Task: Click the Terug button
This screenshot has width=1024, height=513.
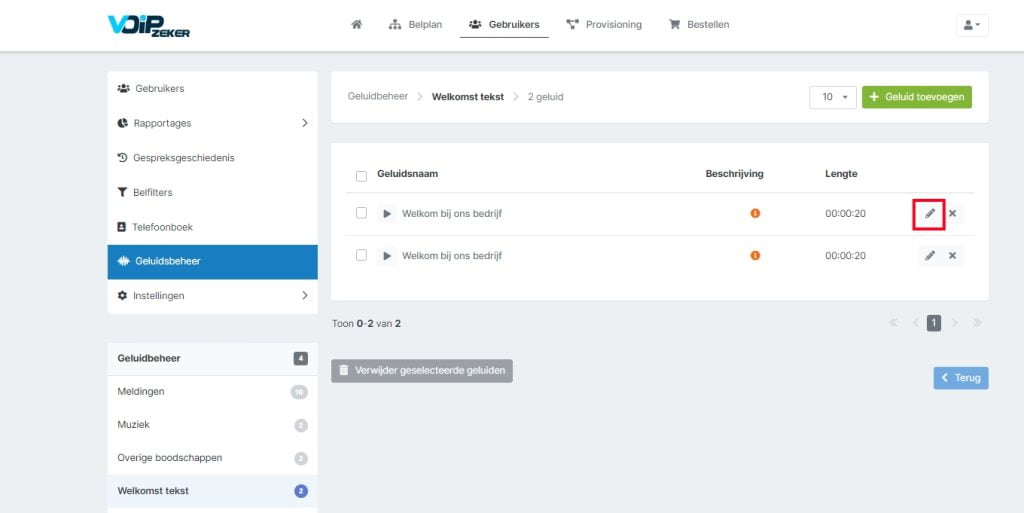Action: pos(961,378)
